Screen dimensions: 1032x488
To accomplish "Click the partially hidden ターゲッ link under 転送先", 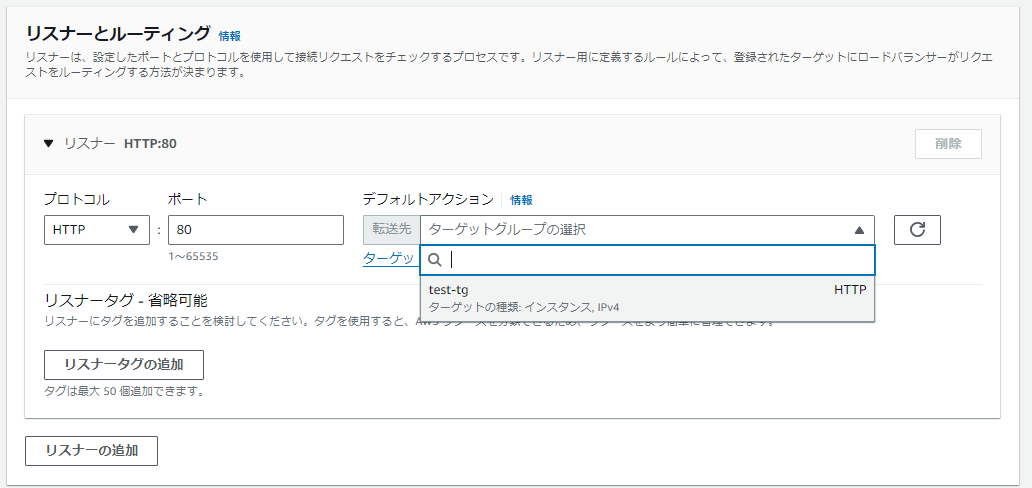I will point(388,258).
